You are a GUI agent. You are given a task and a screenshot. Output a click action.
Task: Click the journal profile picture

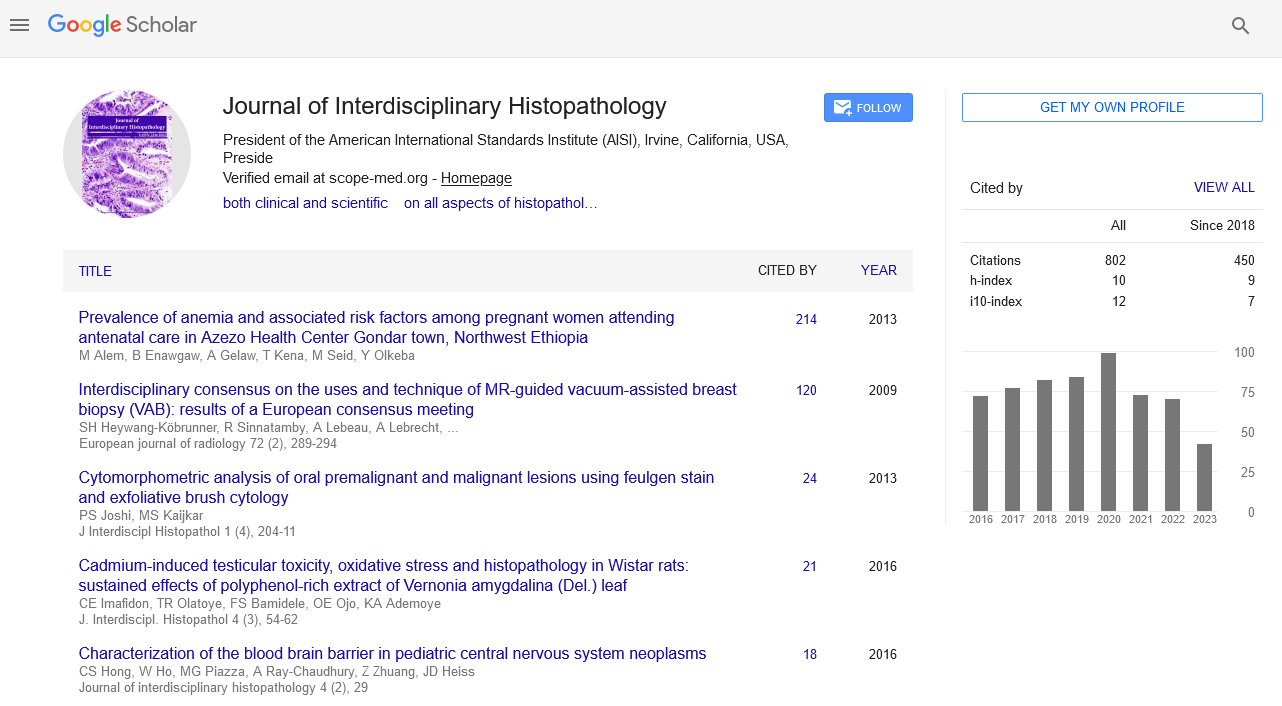pyautogui.click(x=127, y=154)
